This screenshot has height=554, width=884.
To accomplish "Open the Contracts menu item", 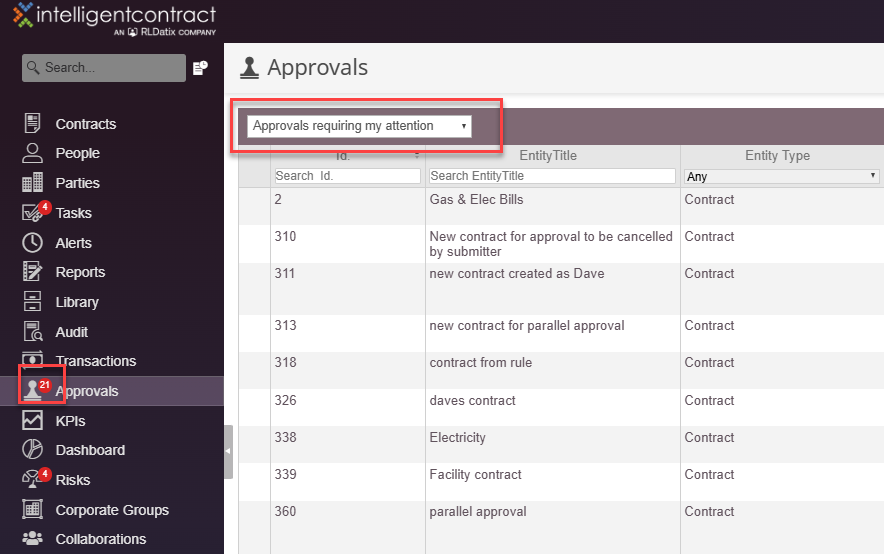I will pyautogui.click(x=86, y=124).
